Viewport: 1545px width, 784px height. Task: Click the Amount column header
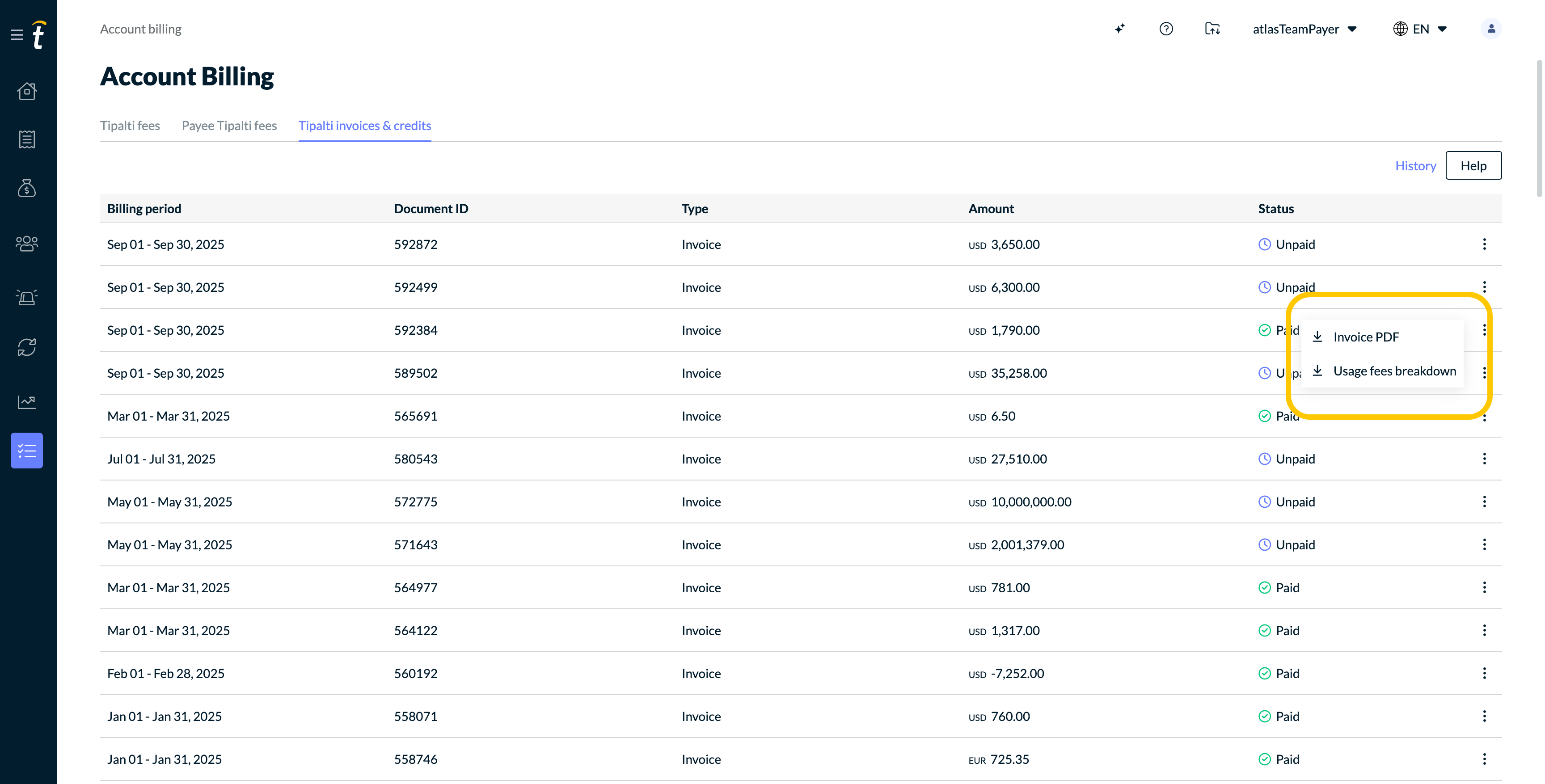click(991, 209)
